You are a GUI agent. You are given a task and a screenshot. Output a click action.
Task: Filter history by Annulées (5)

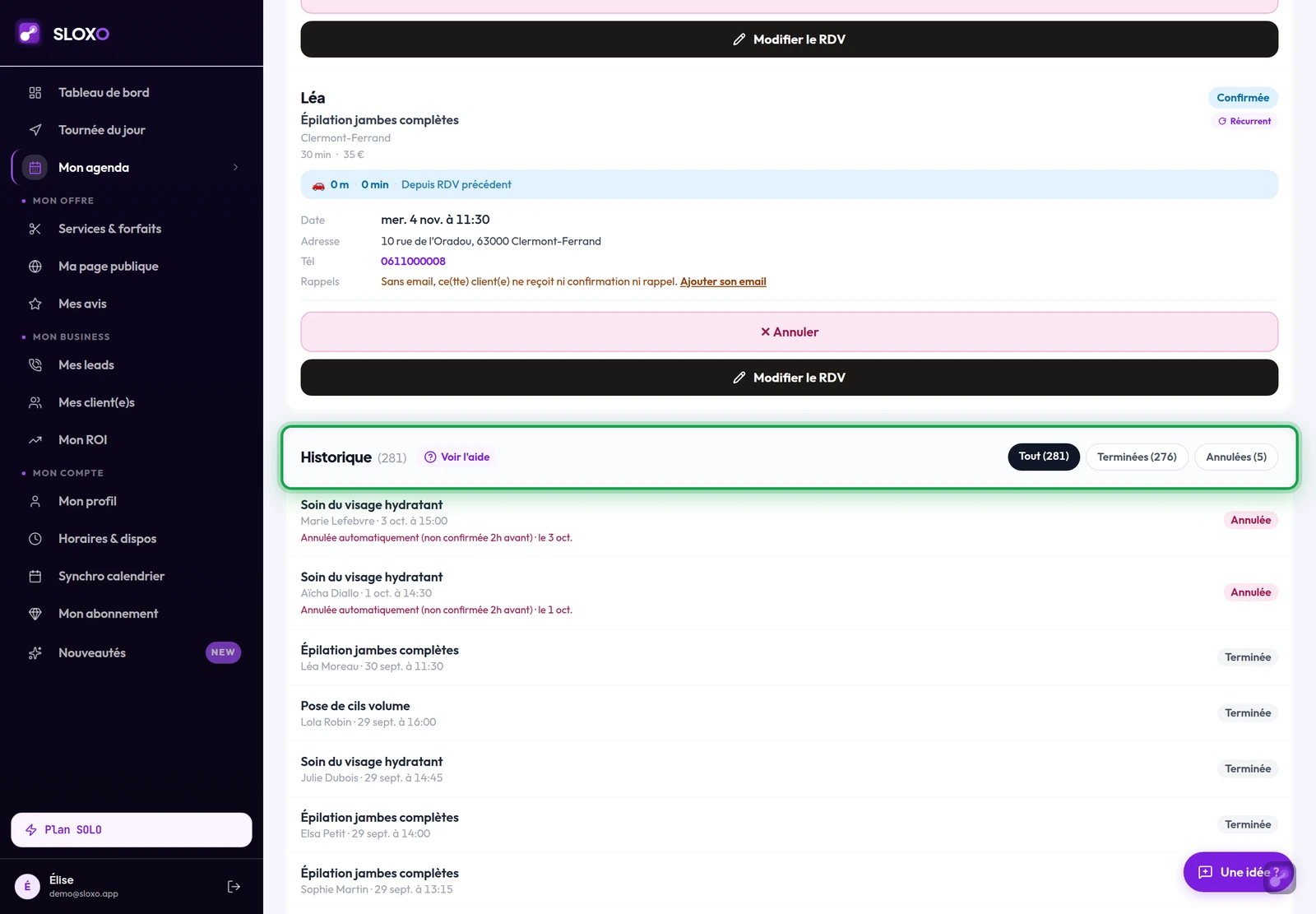(x=1236, y=457)
